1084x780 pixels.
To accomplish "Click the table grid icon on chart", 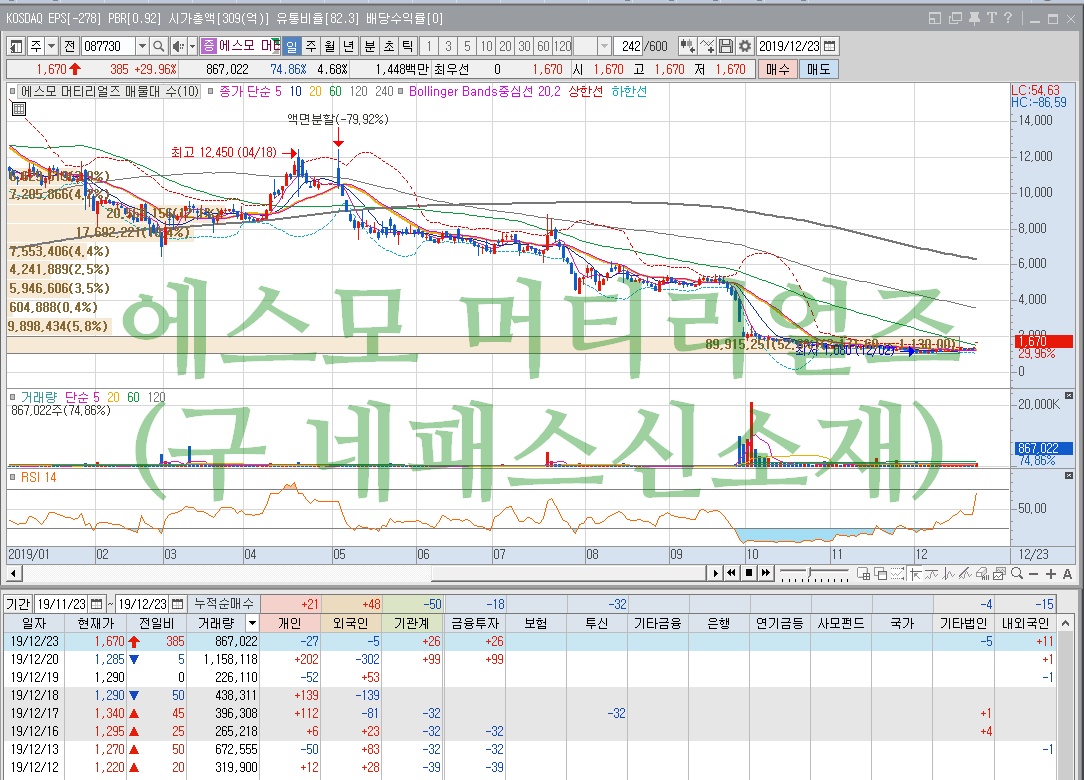I will pos(19,109).
